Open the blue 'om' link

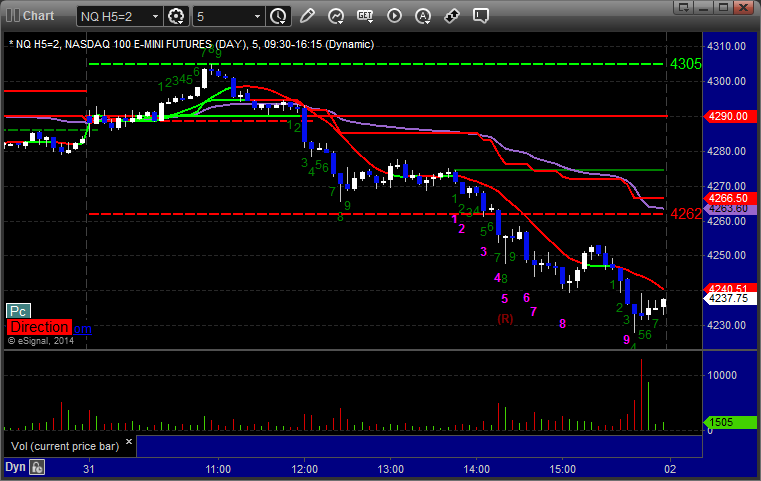[x=82, y=329]
